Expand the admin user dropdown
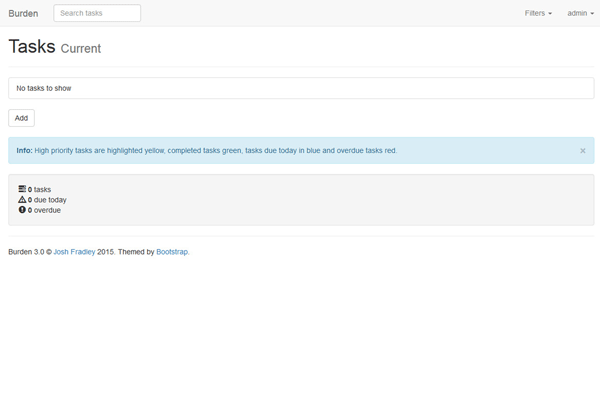This screenshot has height=400, width=600. point(580,13)
